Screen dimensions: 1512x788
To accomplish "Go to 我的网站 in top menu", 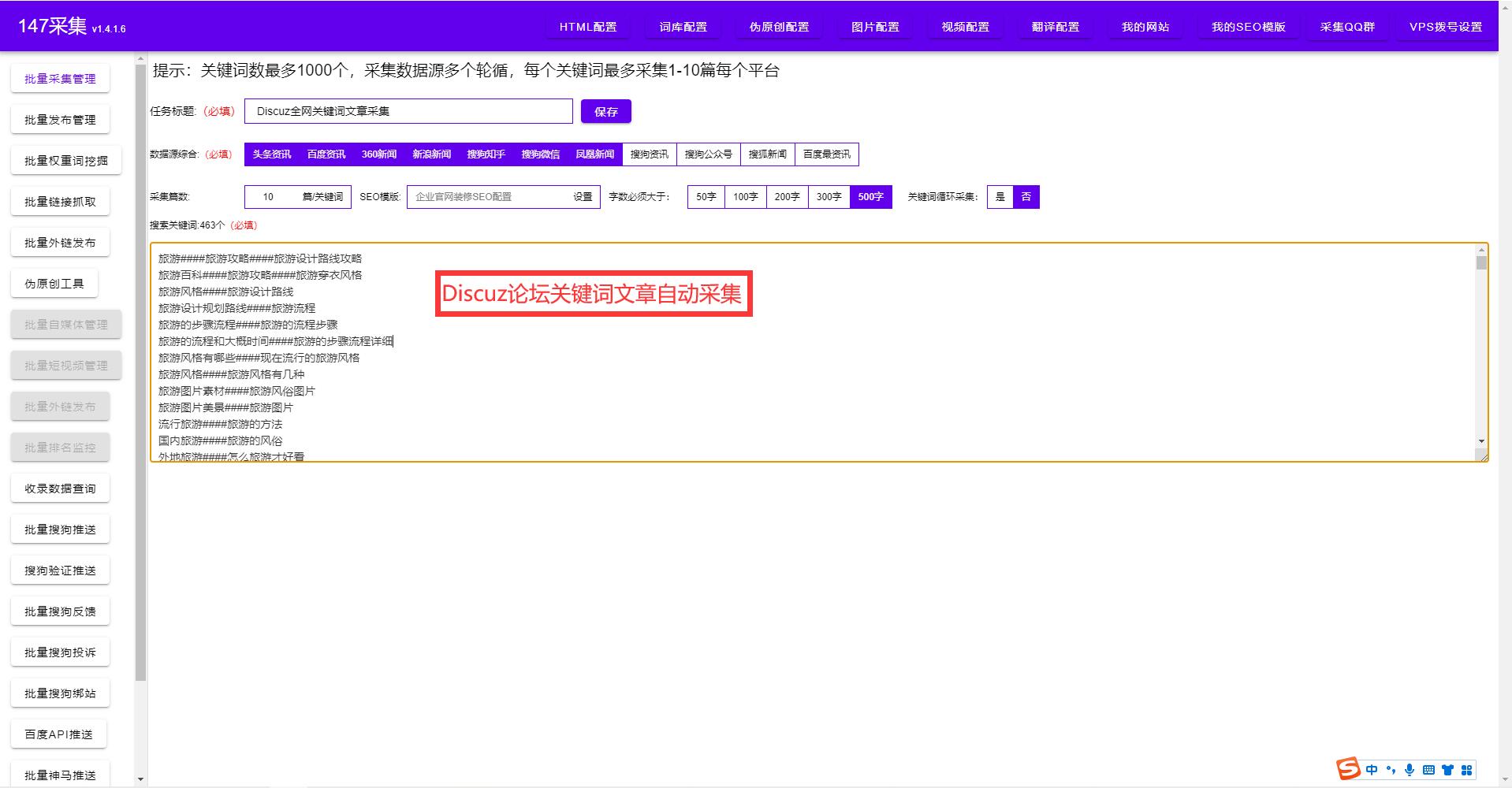I will tap(1145, 27).
